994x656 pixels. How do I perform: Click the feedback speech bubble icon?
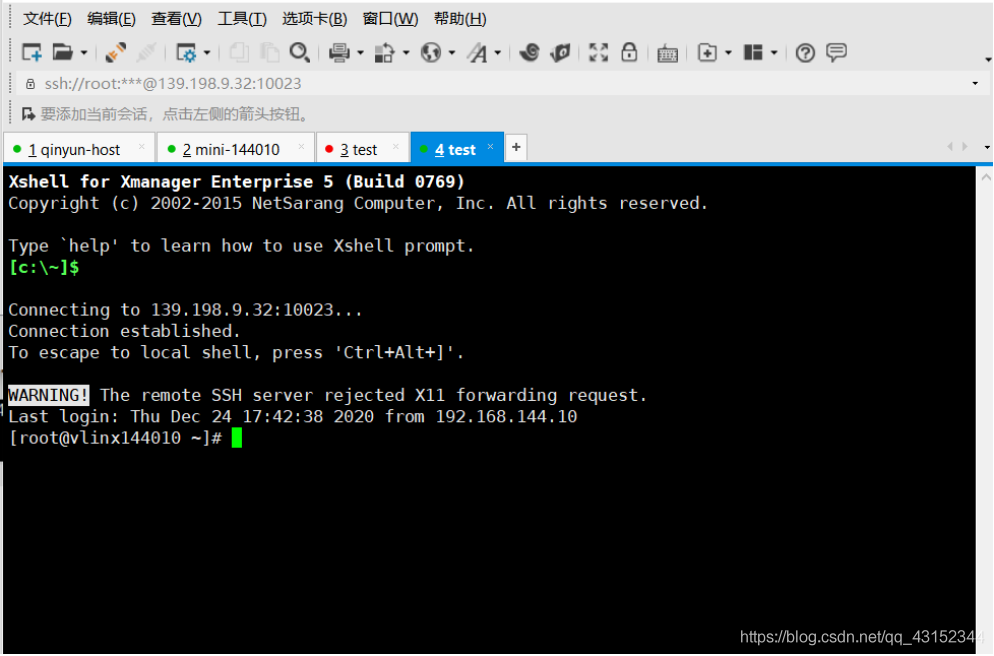[x=837, y=52]
